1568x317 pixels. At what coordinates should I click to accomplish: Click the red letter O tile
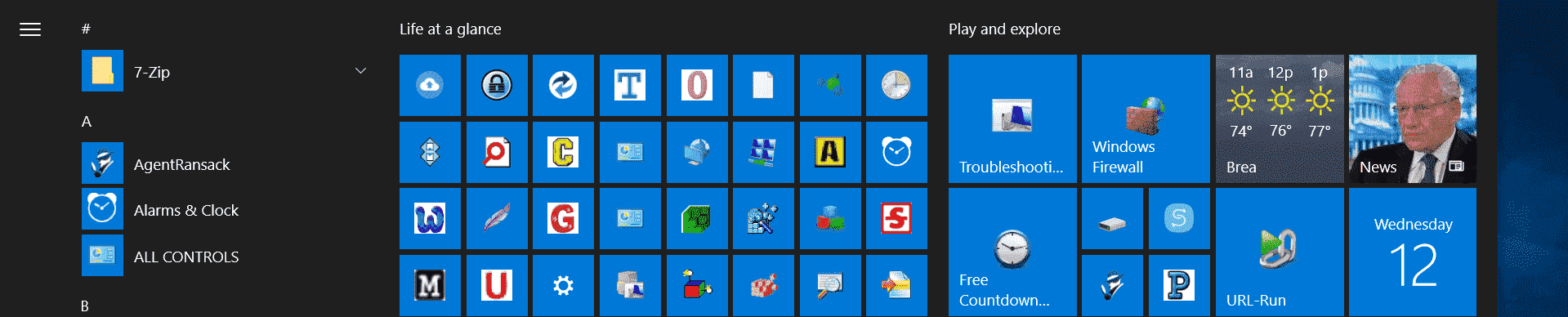click(x=697, y=85)
